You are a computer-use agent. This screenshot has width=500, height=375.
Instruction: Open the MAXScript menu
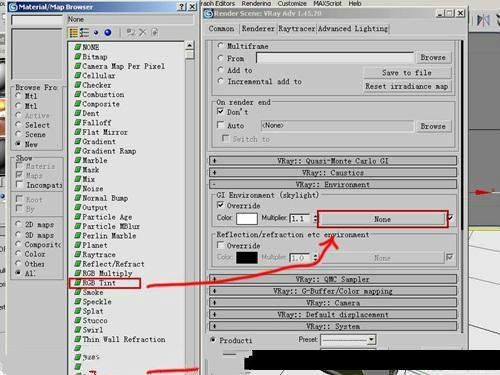point(327,4)
